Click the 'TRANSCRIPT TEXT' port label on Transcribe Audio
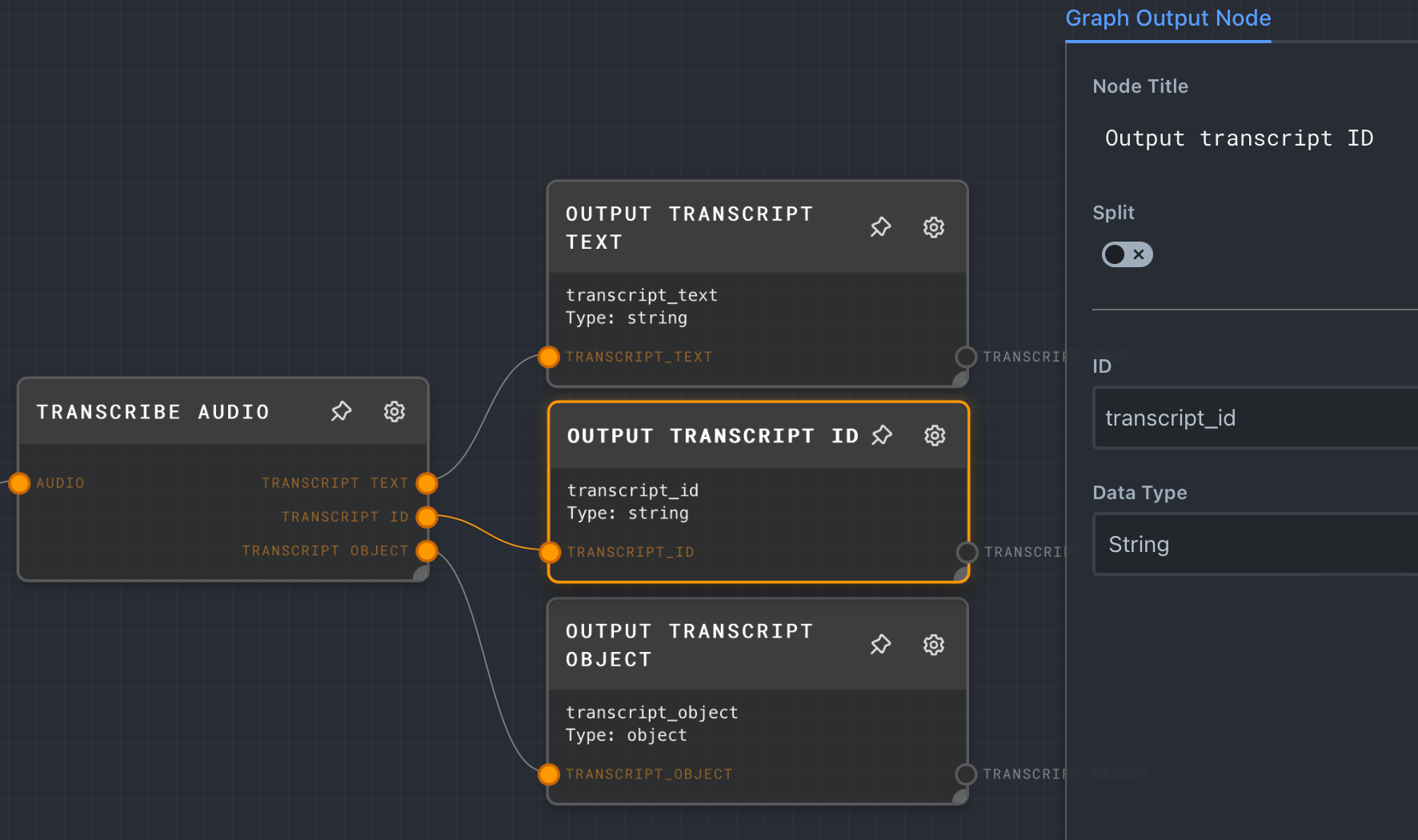 click(335, 483)
